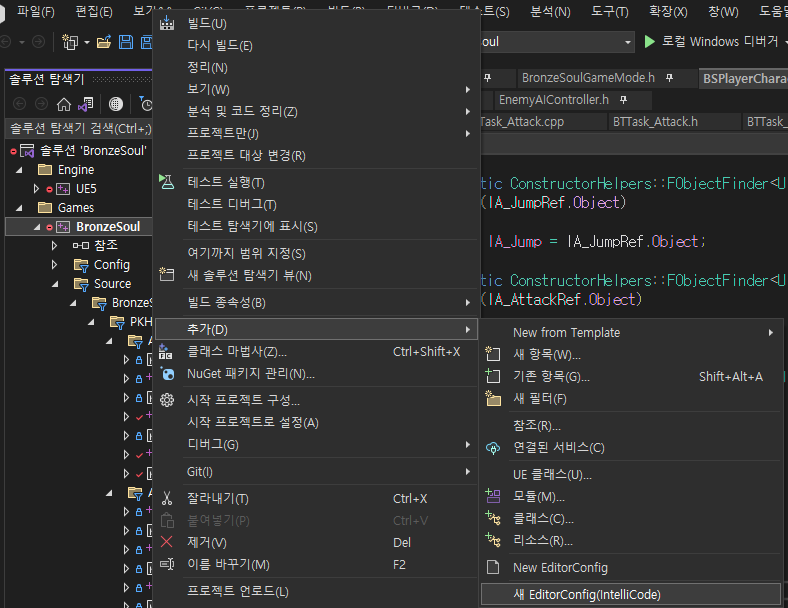Viewport: 788px width, 608px height.
Task: Click the Save toolbar icon
Action: coord(126,42)
